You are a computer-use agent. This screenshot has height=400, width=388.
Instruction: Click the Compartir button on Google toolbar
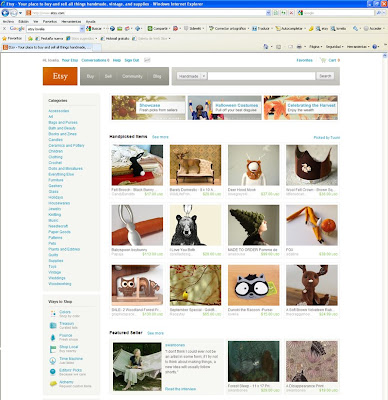pos(158,29)
